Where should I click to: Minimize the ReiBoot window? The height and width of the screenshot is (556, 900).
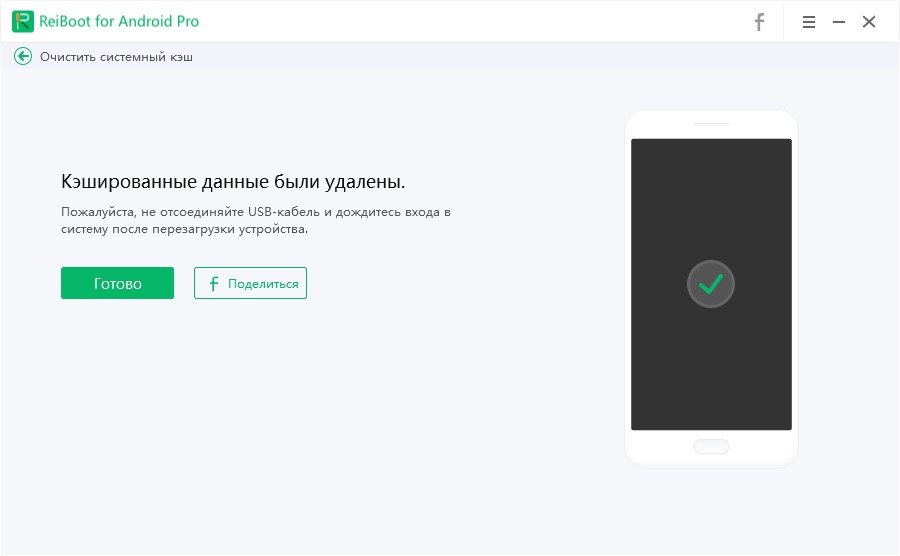point(839,22)
